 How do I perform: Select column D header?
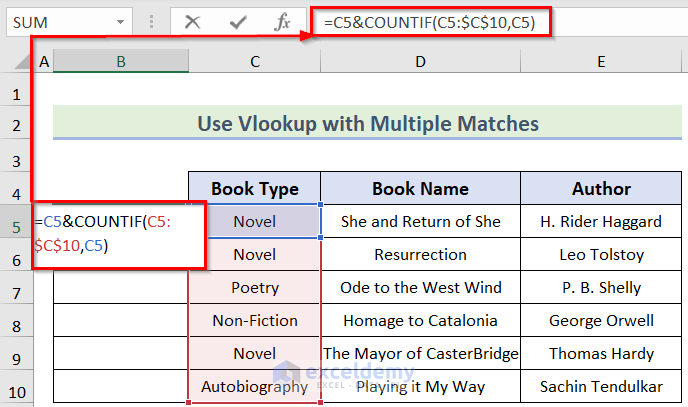[x=420, y=62]
